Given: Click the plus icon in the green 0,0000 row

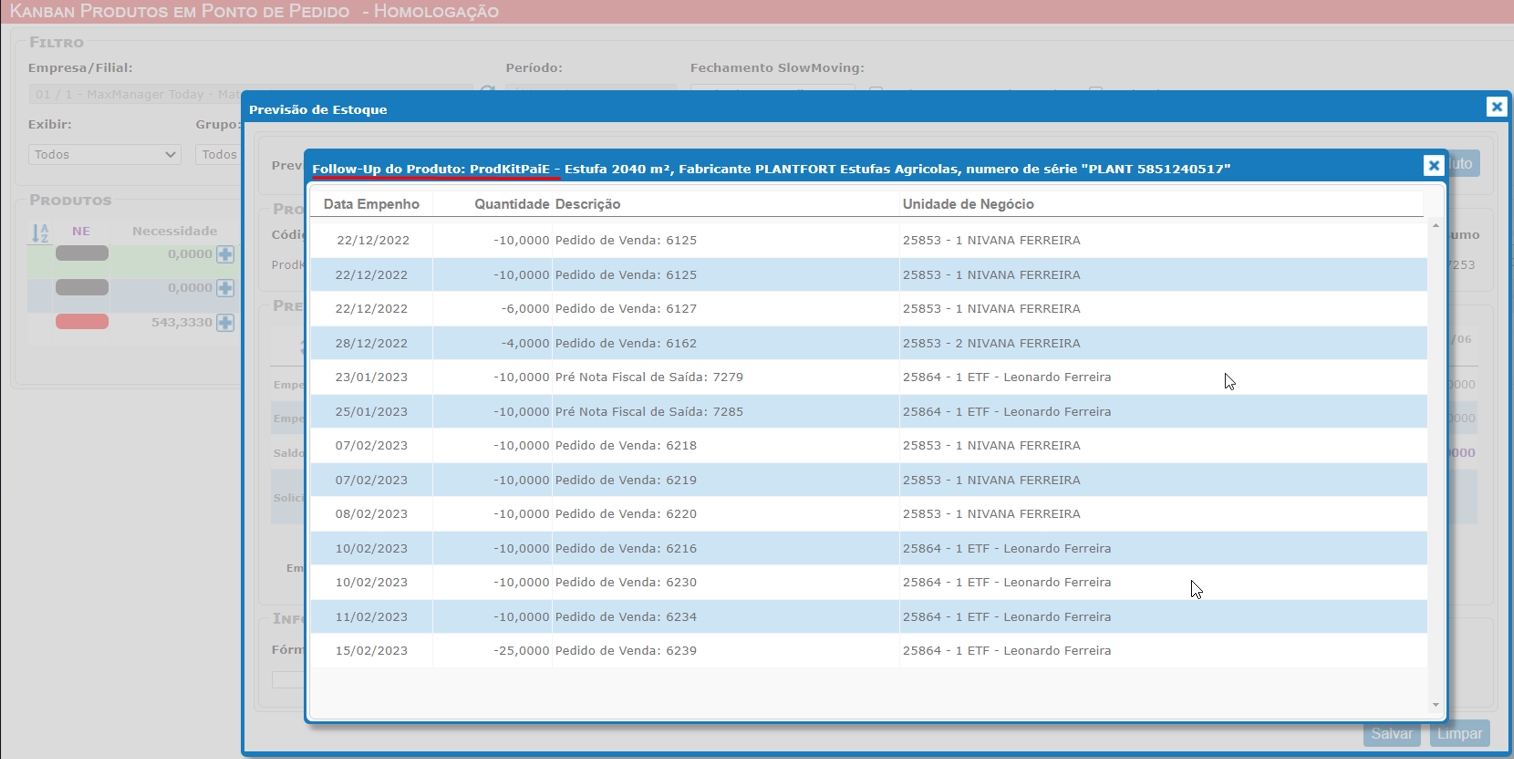Looking at the screenshot, I should [225, 254].
